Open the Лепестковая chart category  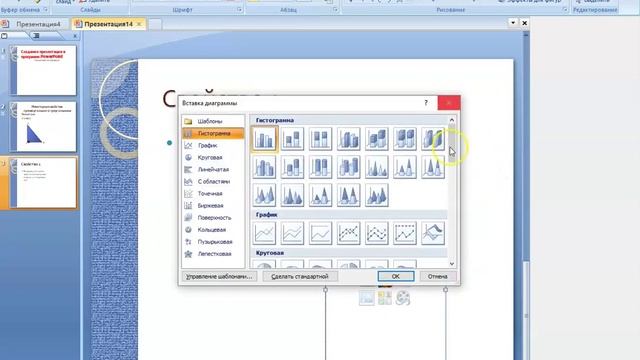(213, 254)
